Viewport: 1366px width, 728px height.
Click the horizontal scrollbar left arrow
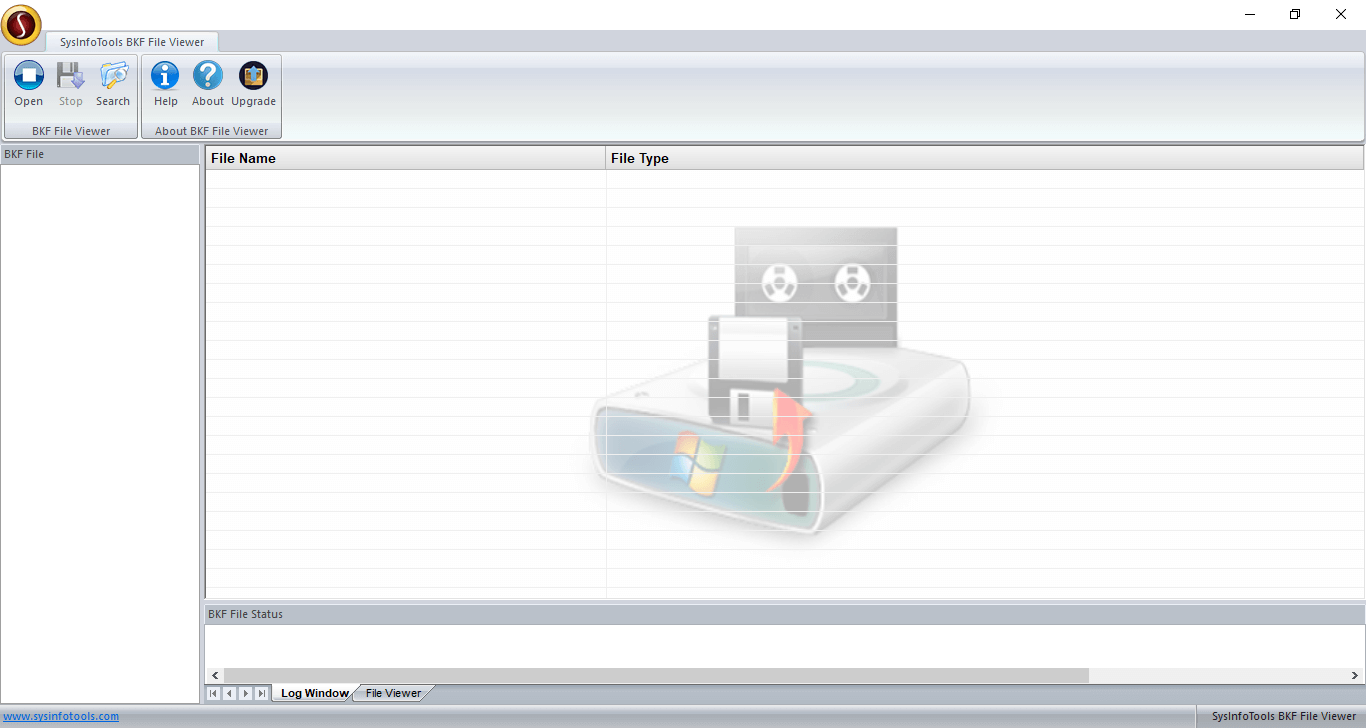[214, 676]
